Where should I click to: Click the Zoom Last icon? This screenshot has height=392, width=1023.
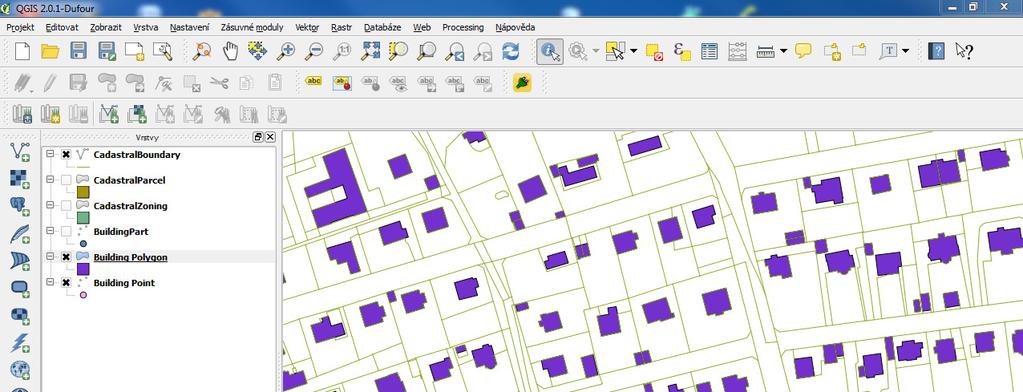click(455, 51)
